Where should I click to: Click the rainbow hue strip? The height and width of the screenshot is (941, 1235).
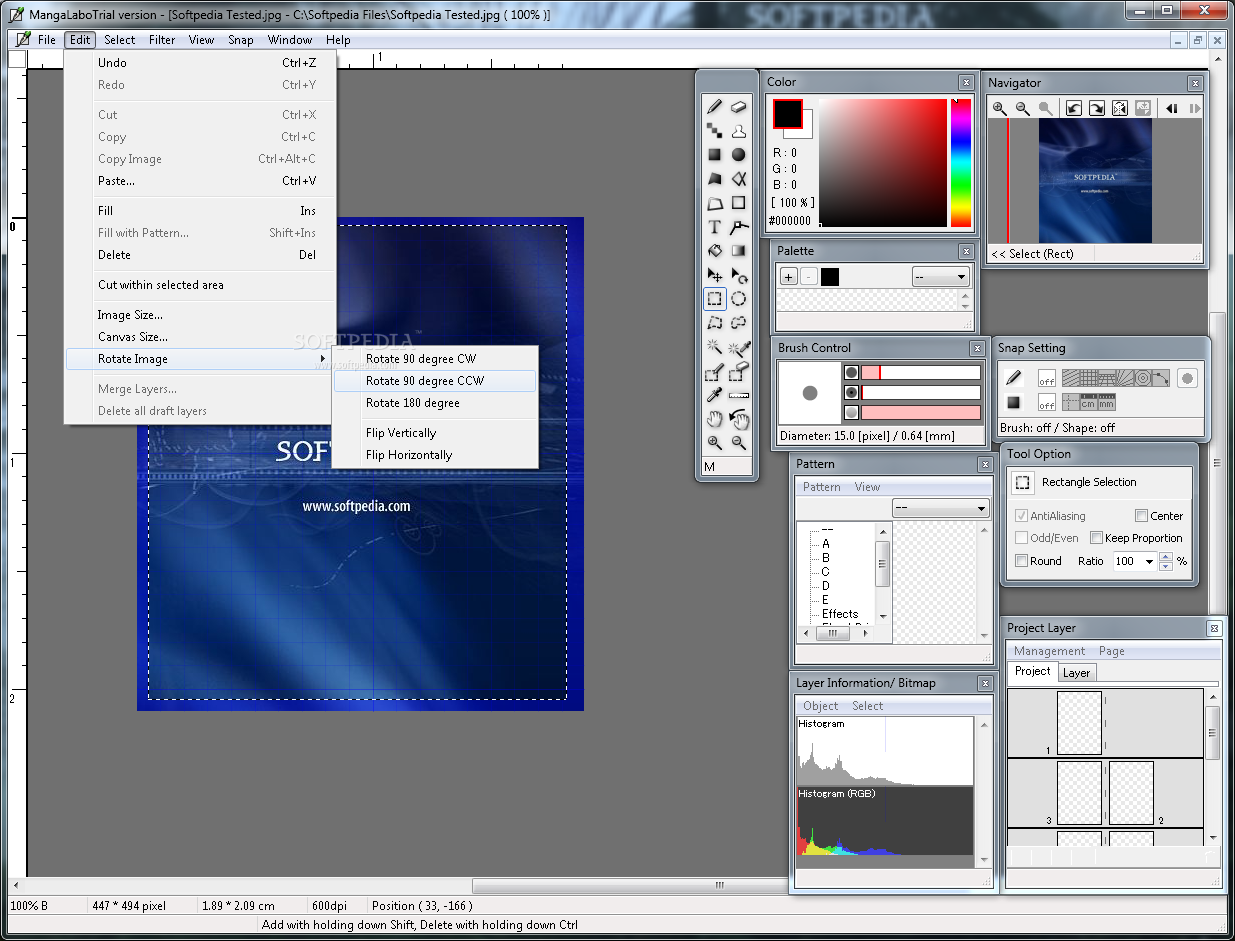(961, 163)
